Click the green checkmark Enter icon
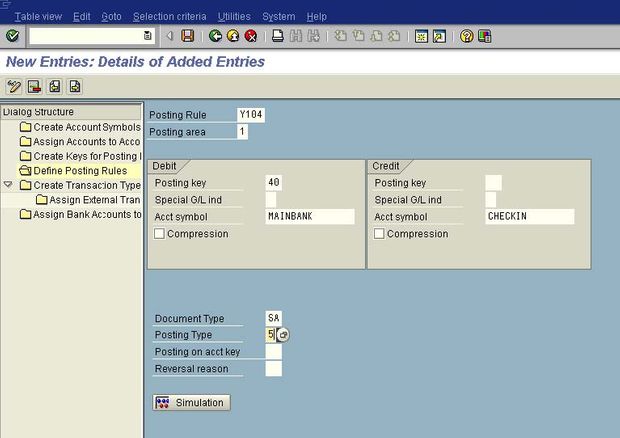The height and width of the screenshot is (438, 620). [x=12, y=36]
